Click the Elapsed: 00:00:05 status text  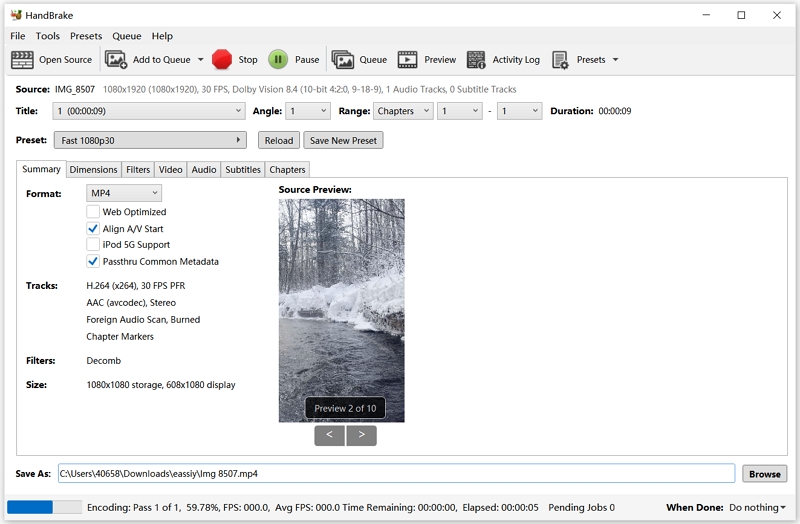501,507
